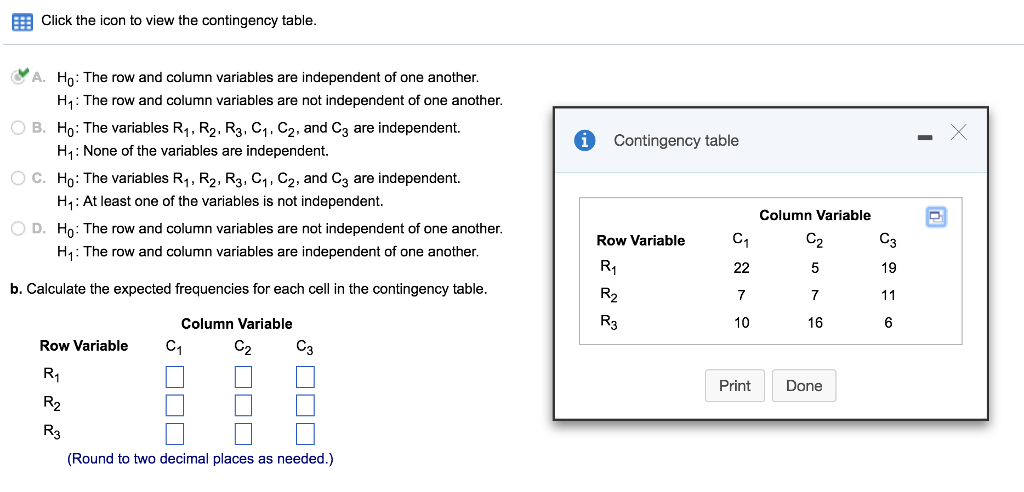Click the R1, C2 expected frequency box
1024x492 pixels.
pos(242,377)
